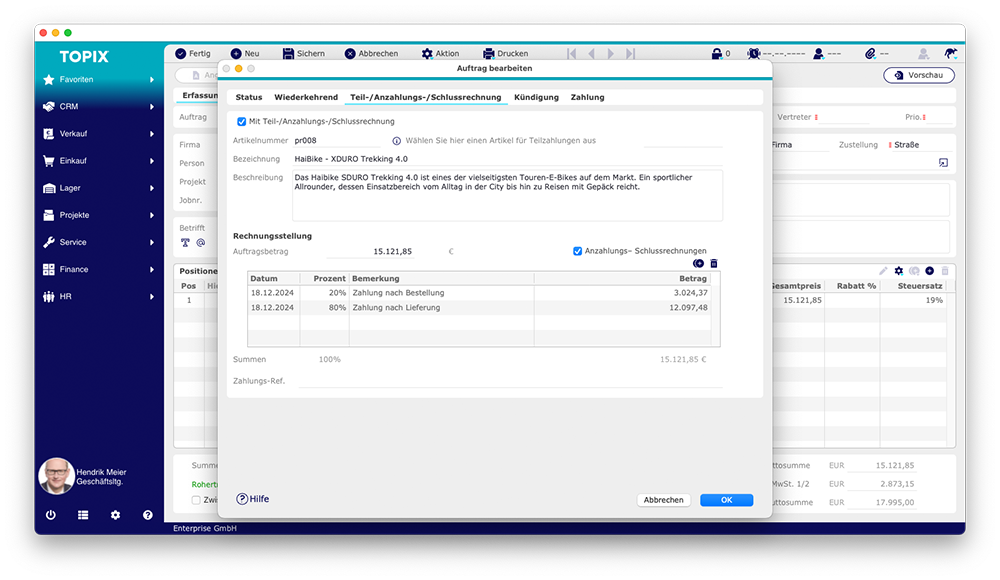Click the Sichern save icon in toolbar
This screenshot has height=580, width=1000.
point(289,53)
